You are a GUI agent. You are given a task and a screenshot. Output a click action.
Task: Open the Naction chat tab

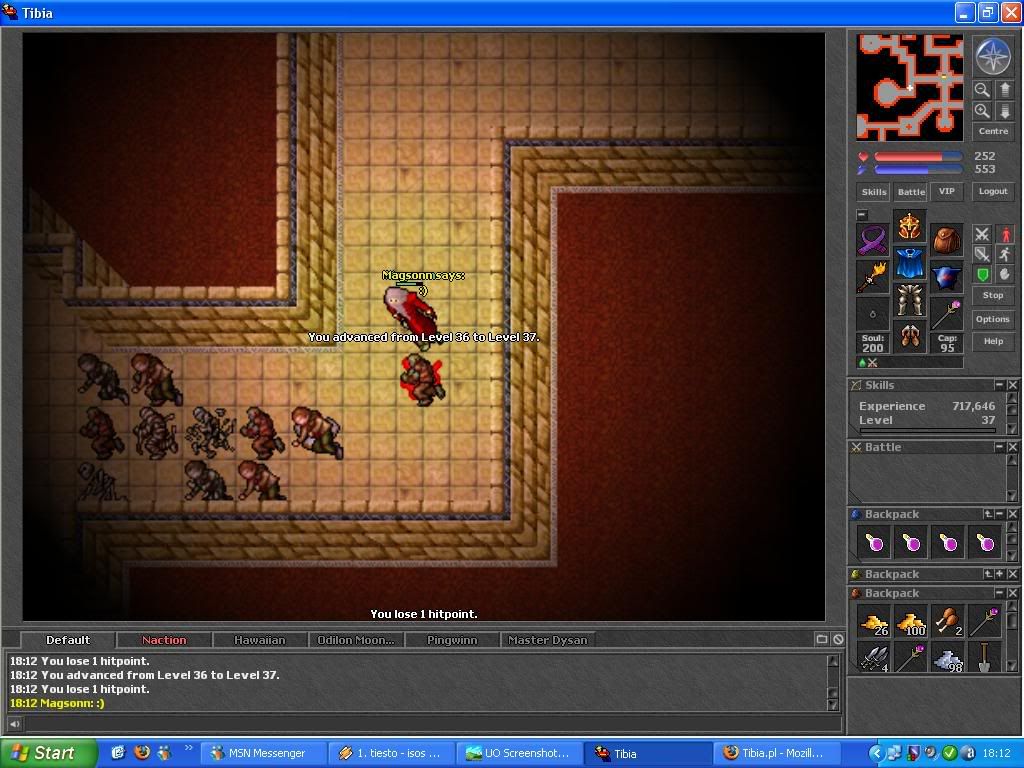[164, 640]
